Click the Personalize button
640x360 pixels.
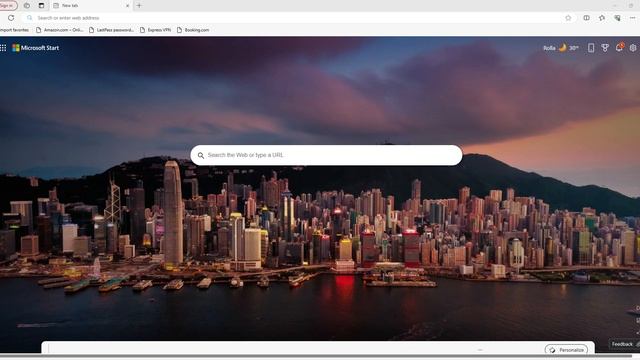566,350
